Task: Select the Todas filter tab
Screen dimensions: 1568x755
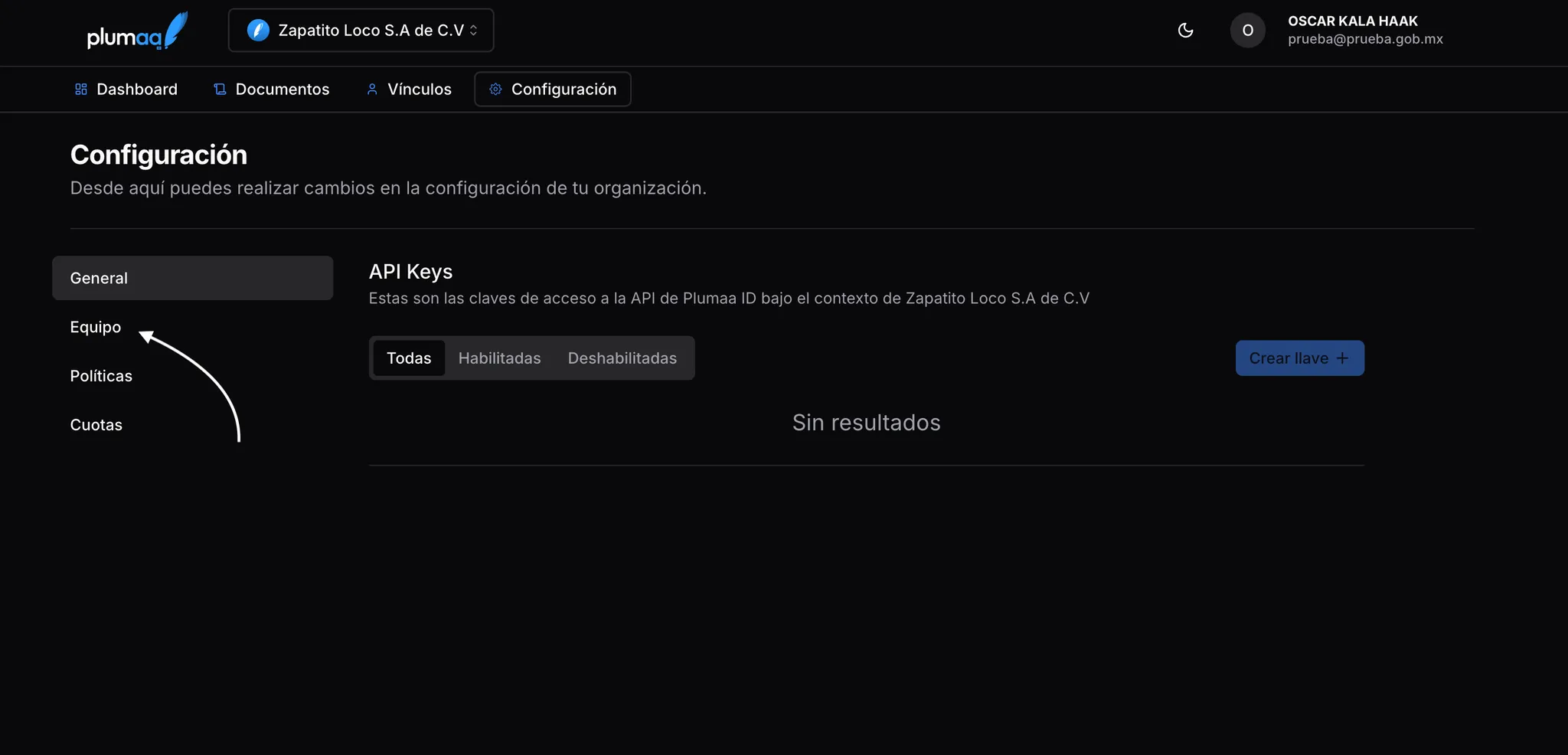Action: pos(409,358)
